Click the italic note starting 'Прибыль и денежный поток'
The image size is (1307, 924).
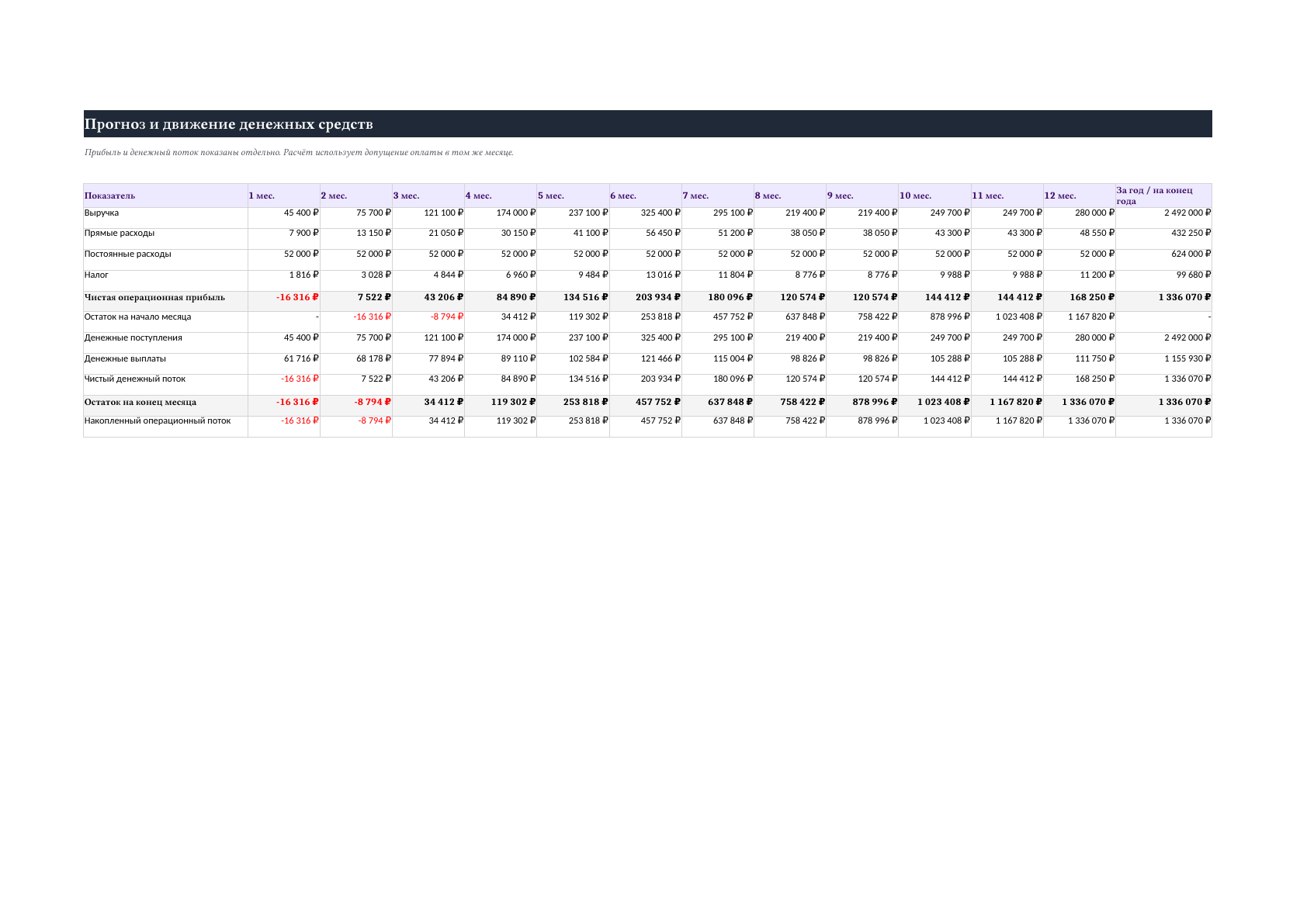tap(299, 152)
